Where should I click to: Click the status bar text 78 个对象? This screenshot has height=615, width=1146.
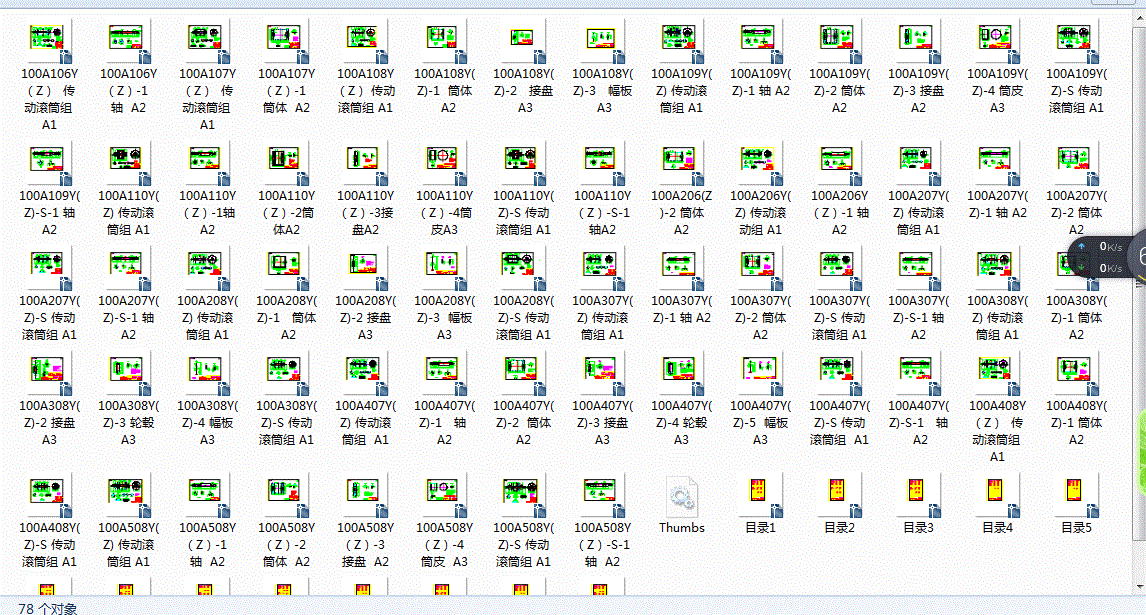[48, 608]
